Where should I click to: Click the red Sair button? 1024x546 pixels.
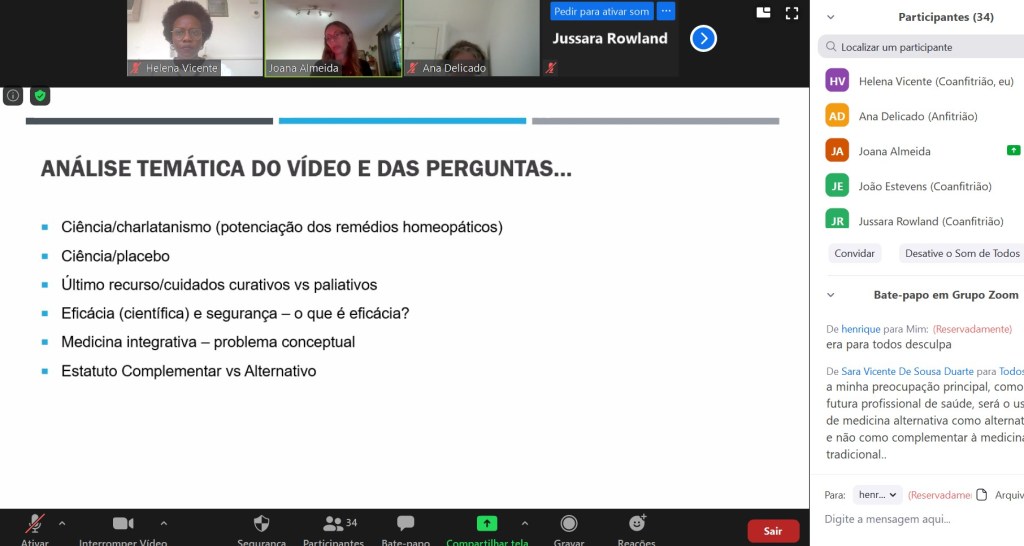773,531
